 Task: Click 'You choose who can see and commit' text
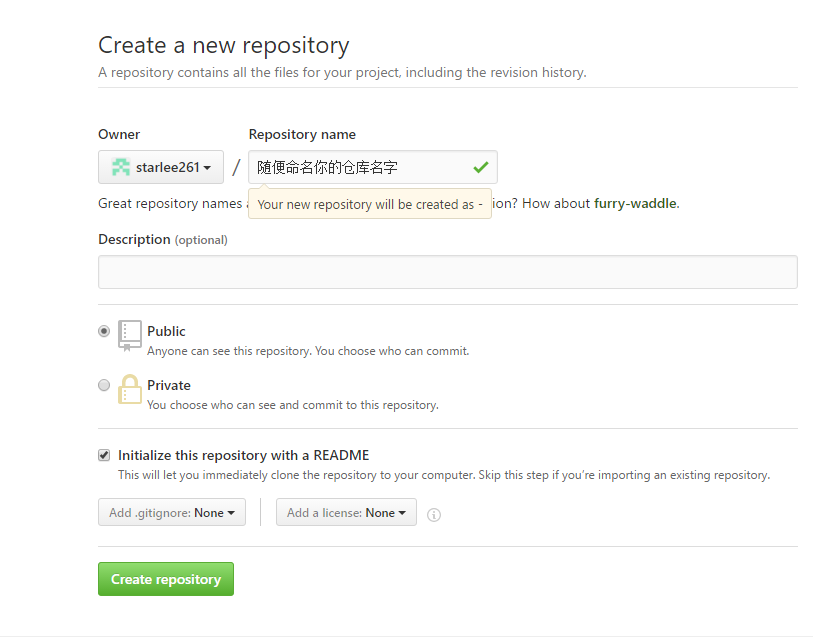[293, 405]
